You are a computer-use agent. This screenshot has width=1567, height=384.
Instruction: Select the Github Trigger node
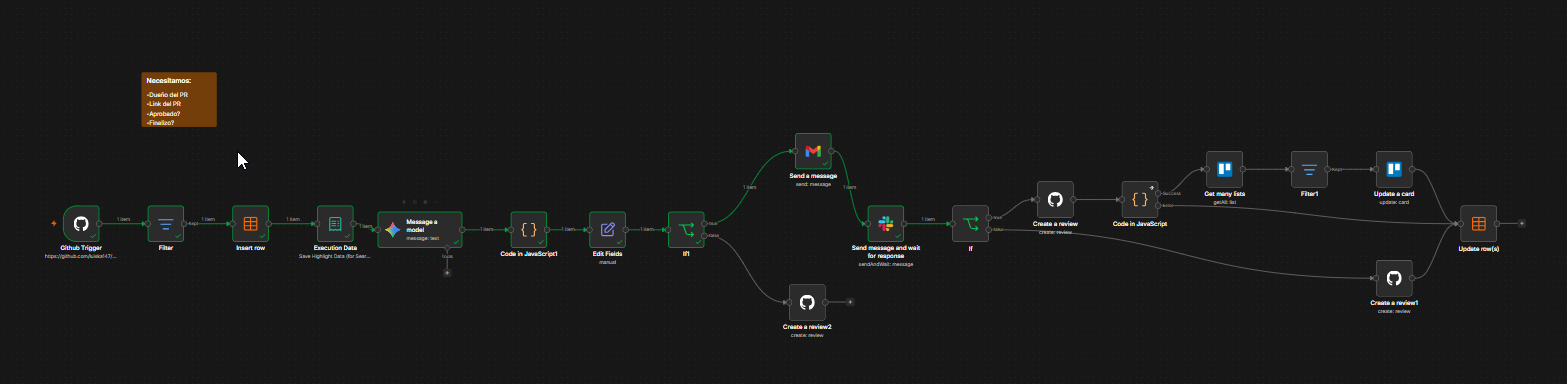(x=81, y=225)
